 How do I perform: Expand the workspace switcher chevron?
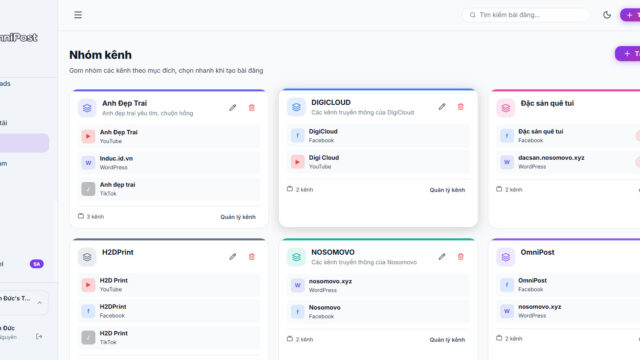[x=40, y=302]
